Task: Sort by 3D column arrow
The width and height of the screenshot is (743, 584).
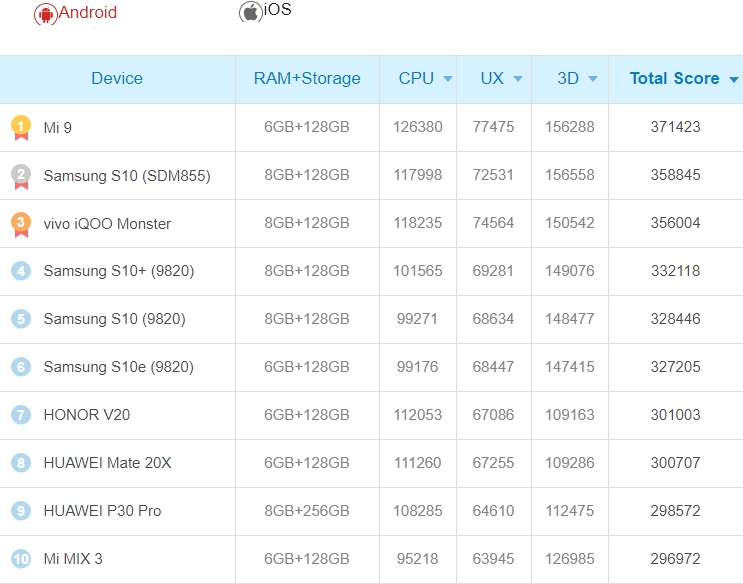Action: click(x=593, y=79)
